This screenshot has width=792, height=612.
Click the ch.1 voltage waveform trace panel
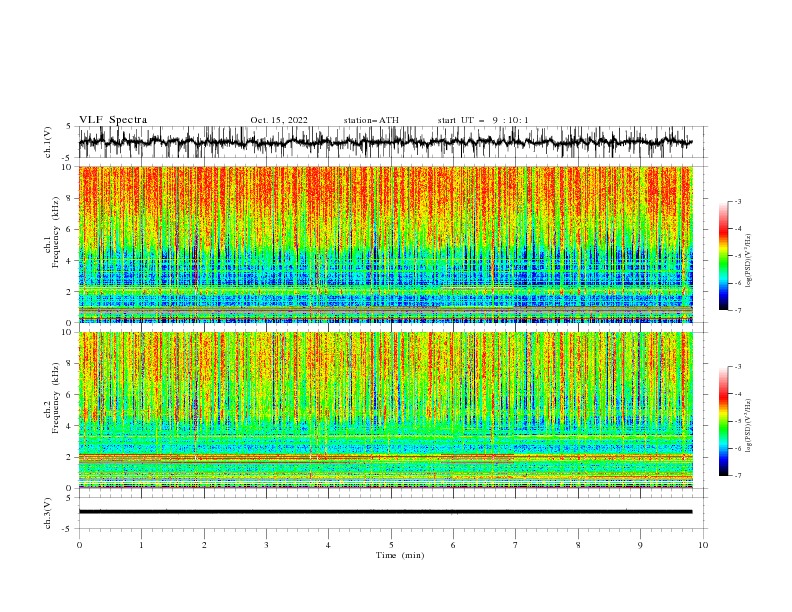392,142
